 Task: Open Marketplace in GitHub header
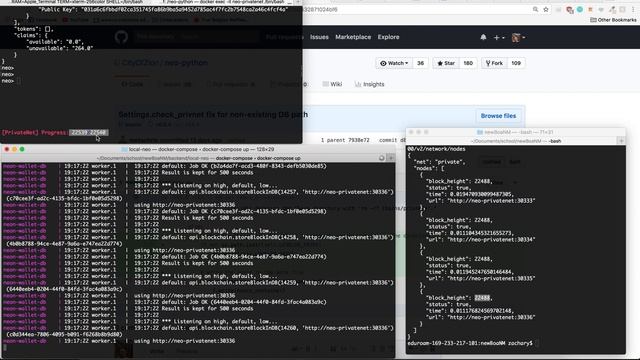tap(353, 37)
